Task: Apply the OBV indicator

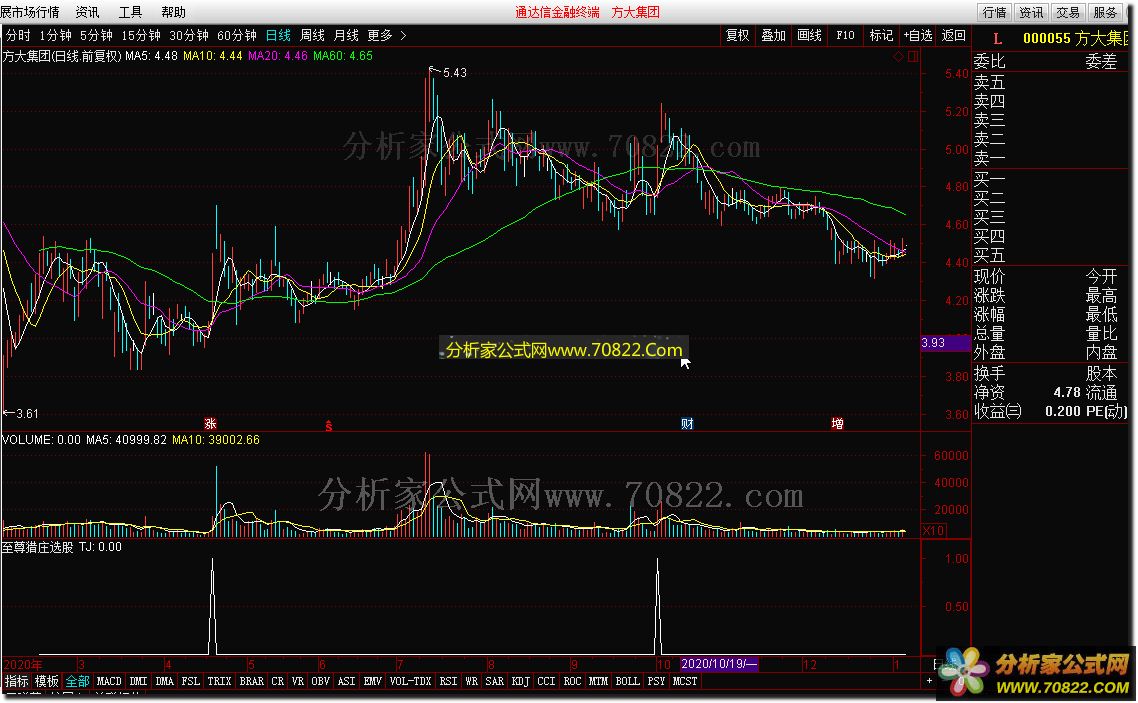Action: pyautogui.click(x=320, y=681)
